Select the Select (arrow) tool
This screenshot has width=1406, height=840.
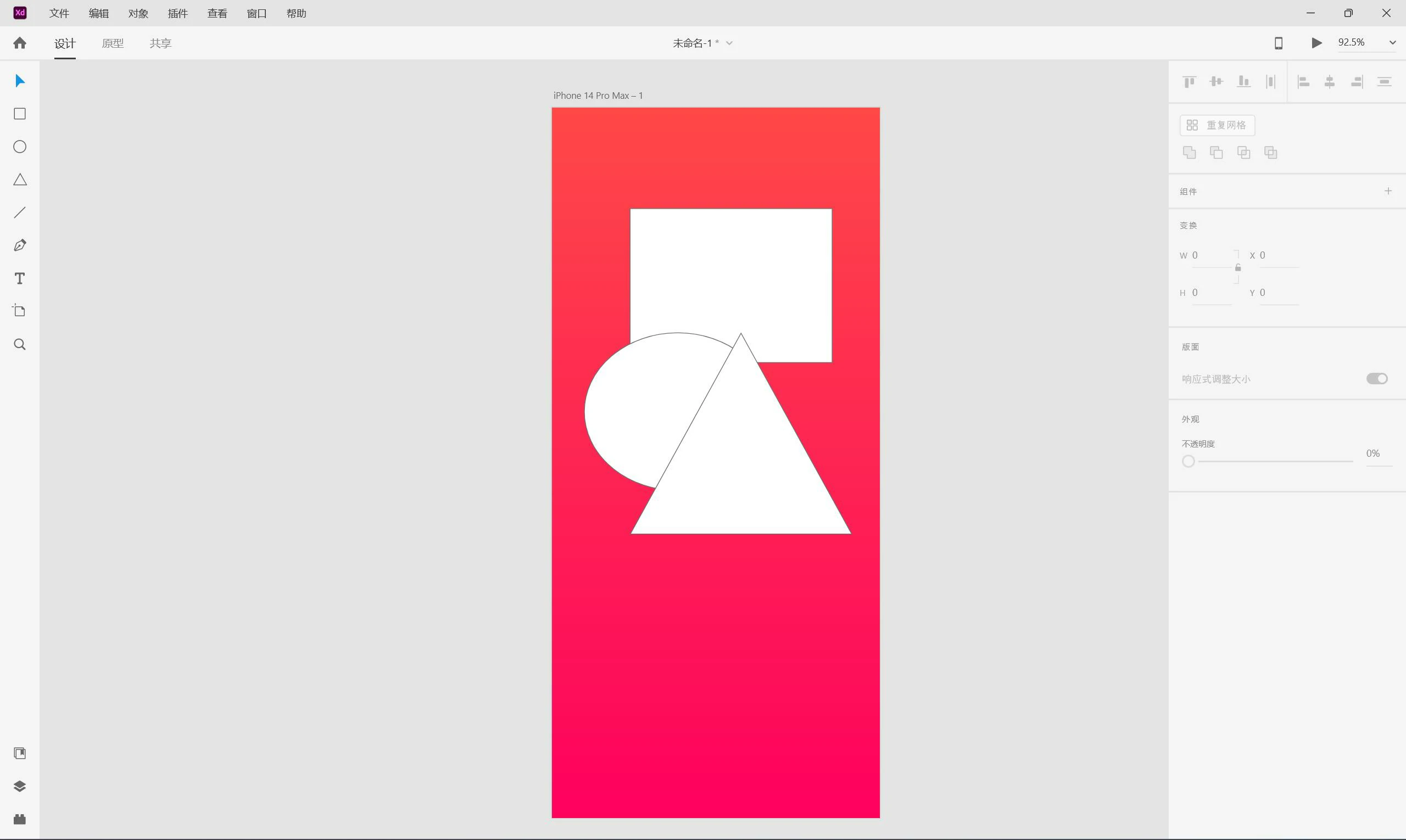[x=20, y=81]
